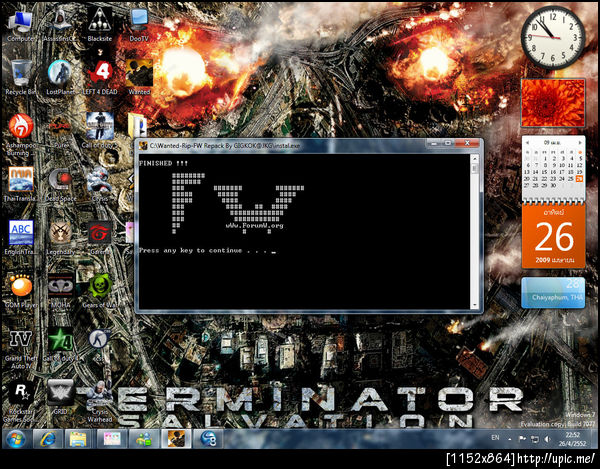Select the GOM Player icon
The height and width of the screenshot is (469, 600).
(21, 291)
